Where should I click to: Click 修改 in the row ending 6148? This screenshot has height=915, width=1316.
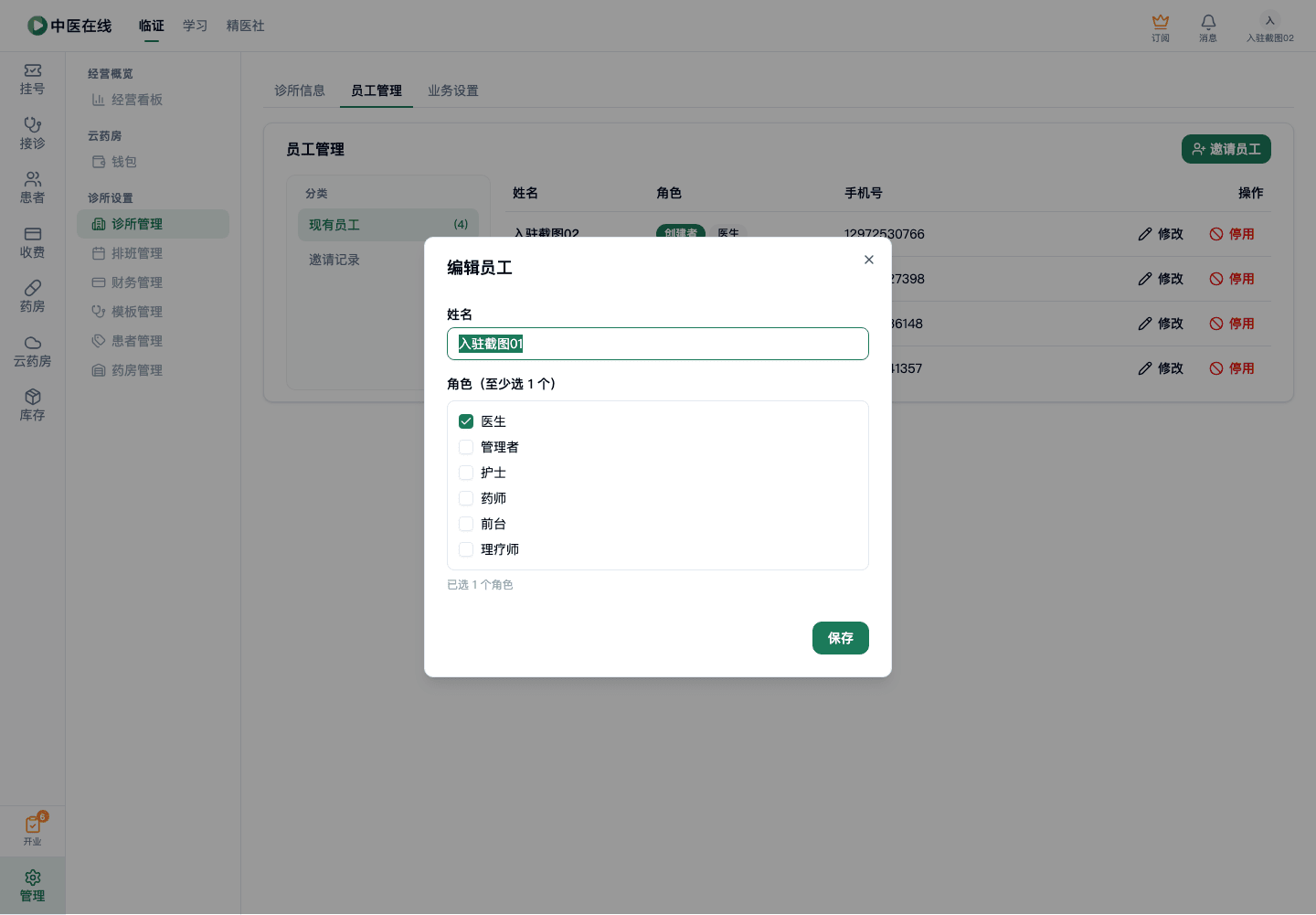[x=1161, y=324]
